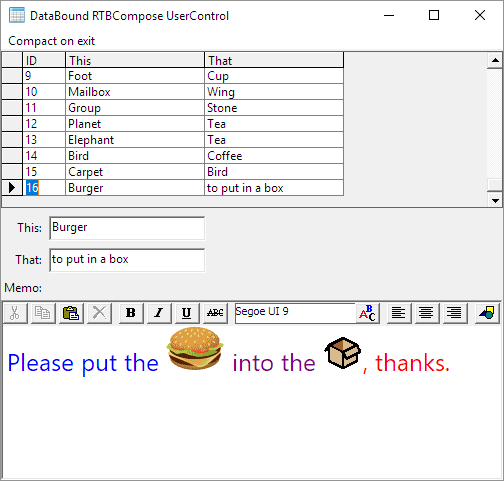Click the 'Foot' cell
504x481 pixels.
[x=135, y=76]
